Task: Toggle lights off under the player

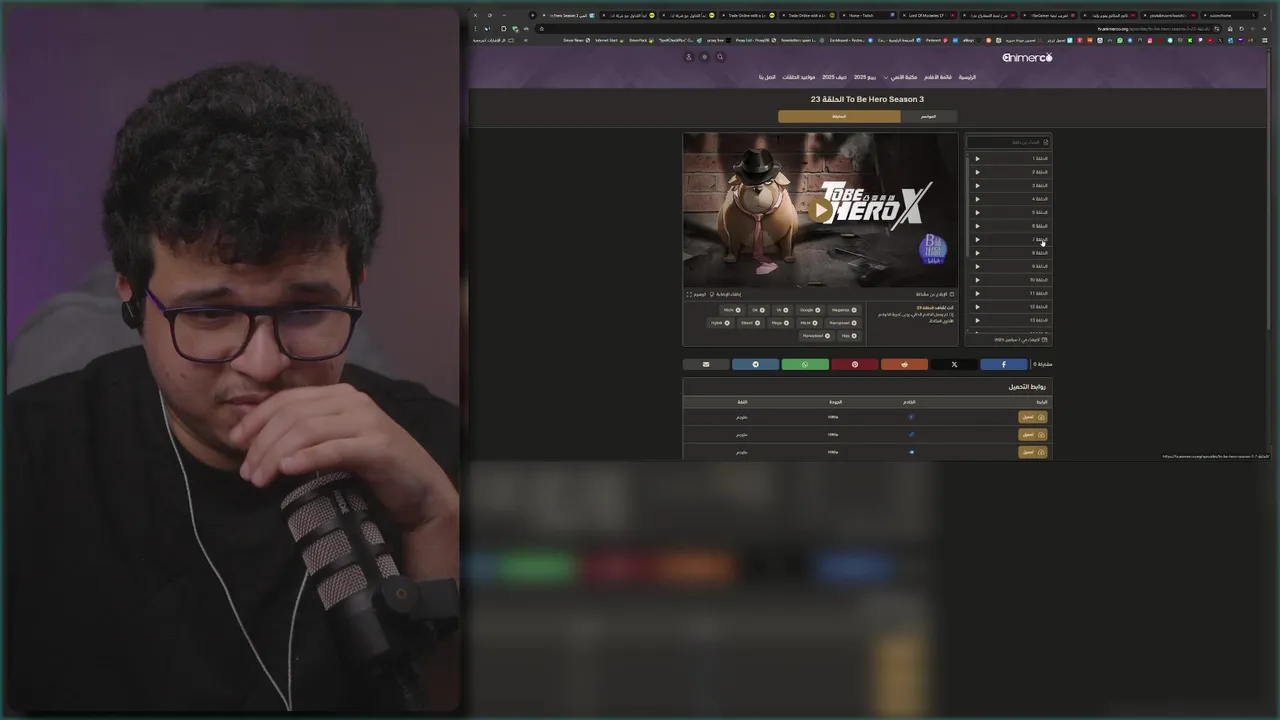Action: point(725,294)
